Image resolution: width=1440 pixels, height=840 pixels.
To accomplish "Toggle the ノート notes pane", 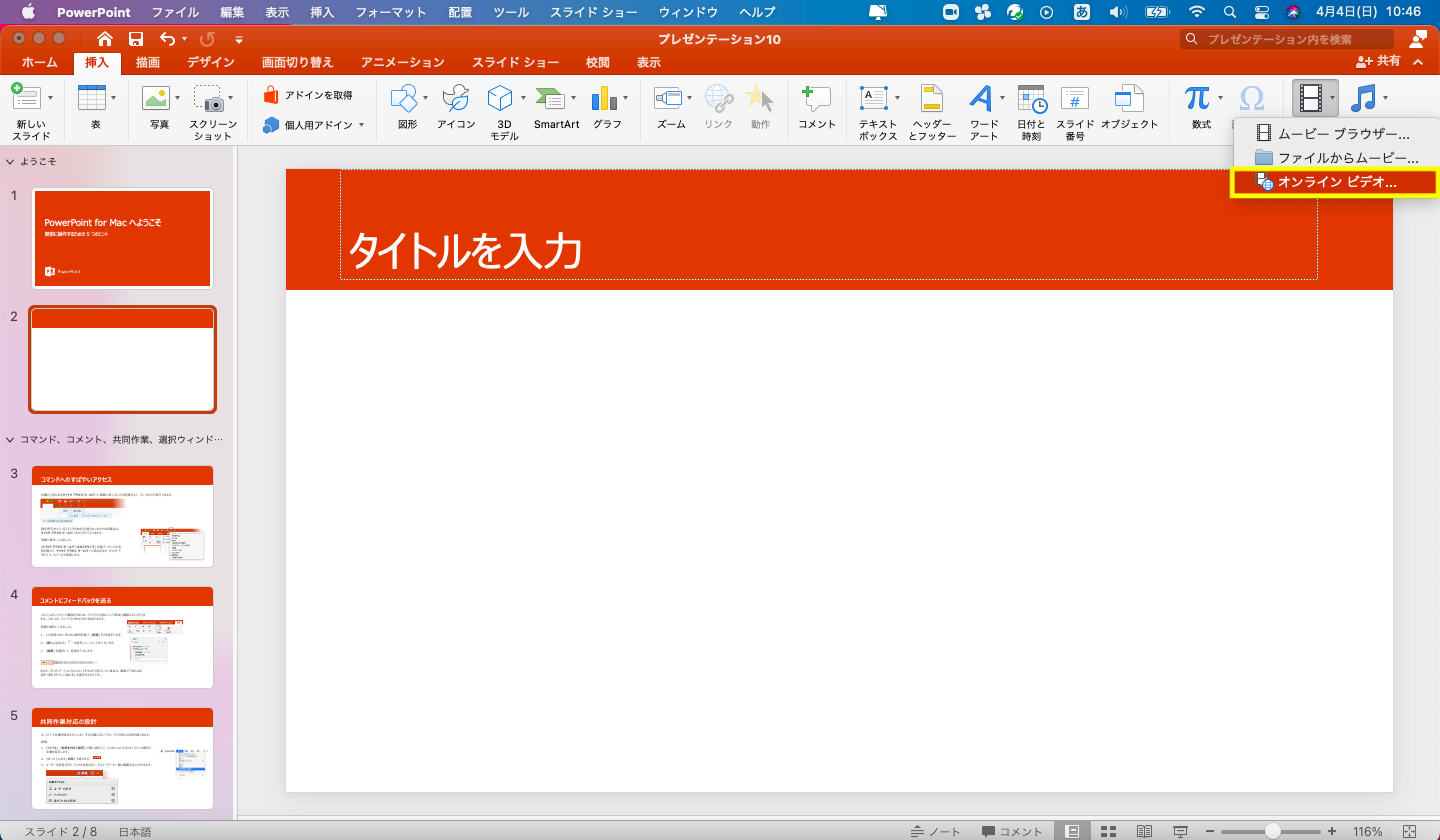I will pos(935,831).
